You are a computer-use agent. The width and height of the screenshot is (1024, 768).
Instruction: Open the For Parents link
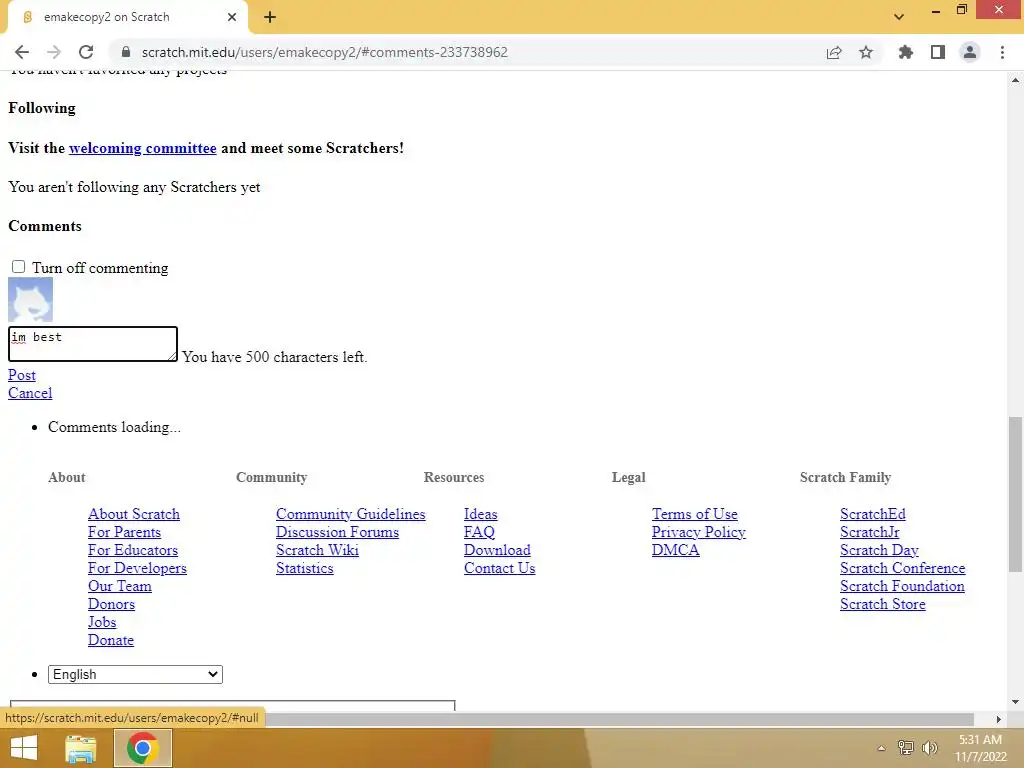[x=124, y=532]
